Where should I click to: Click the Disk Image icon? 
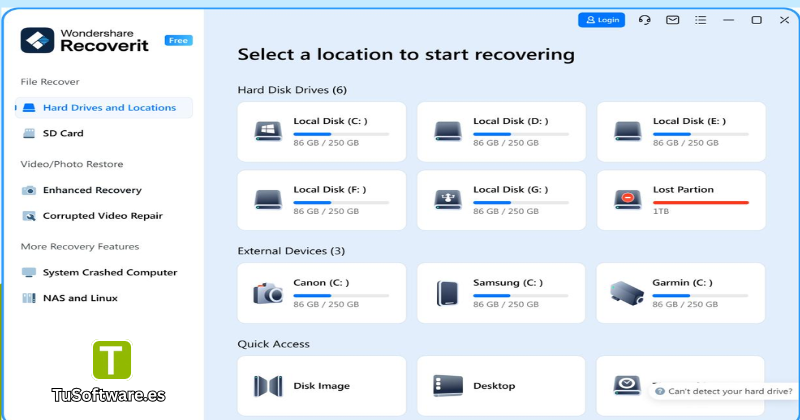[268, 386]
